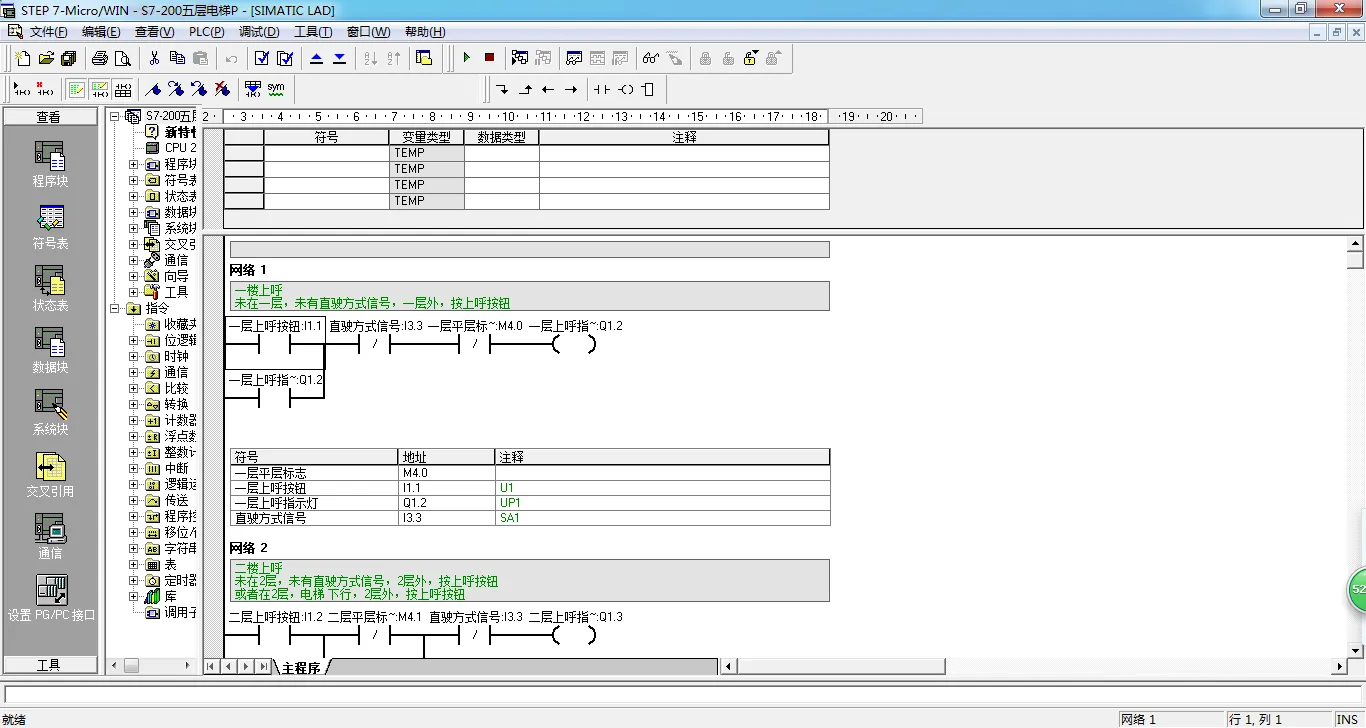Open chart status toolbar icon

coord(574,58)
